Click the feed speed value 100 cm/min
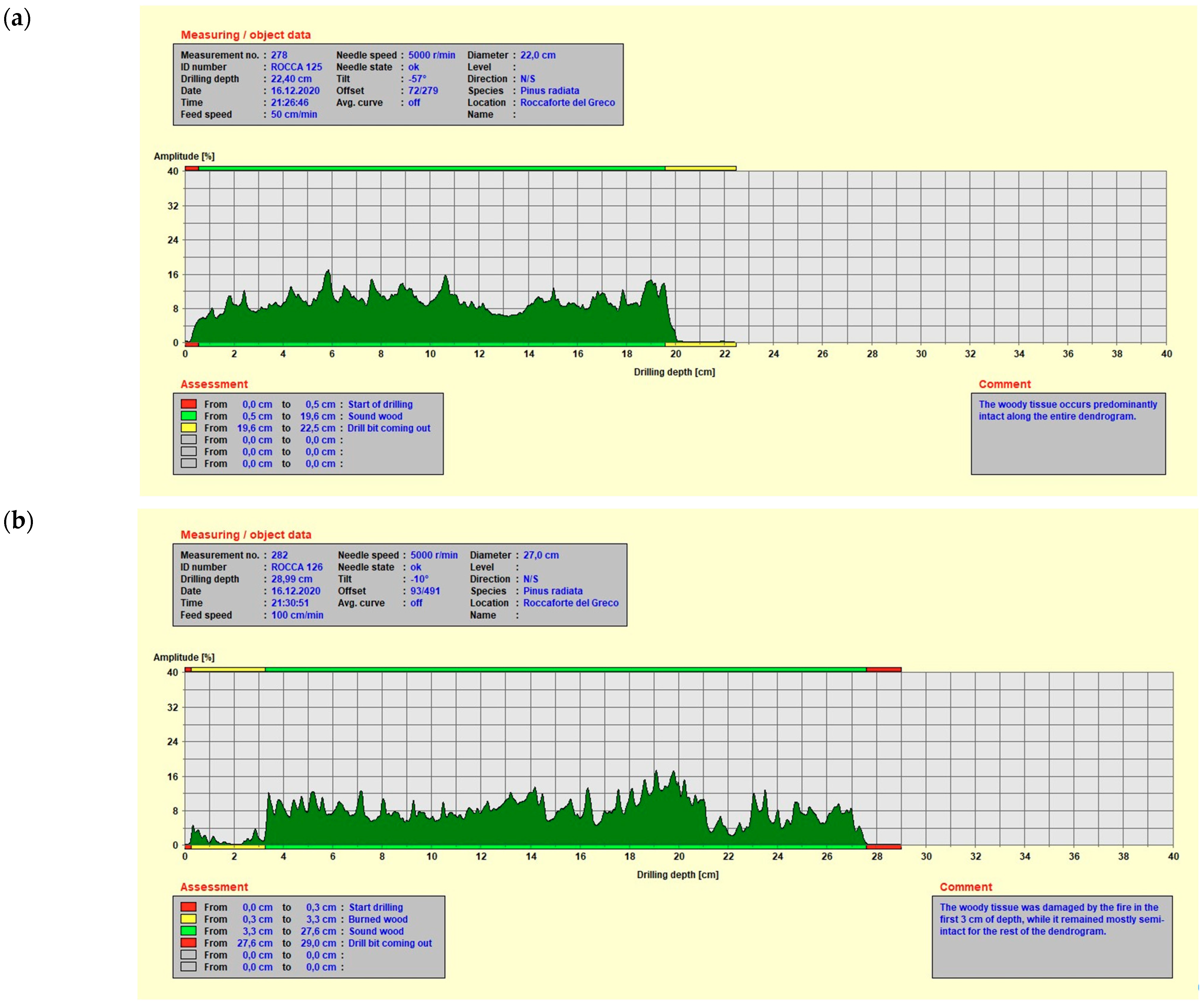Viewport: 1204px width, 1006px height. tap(297, 615)
